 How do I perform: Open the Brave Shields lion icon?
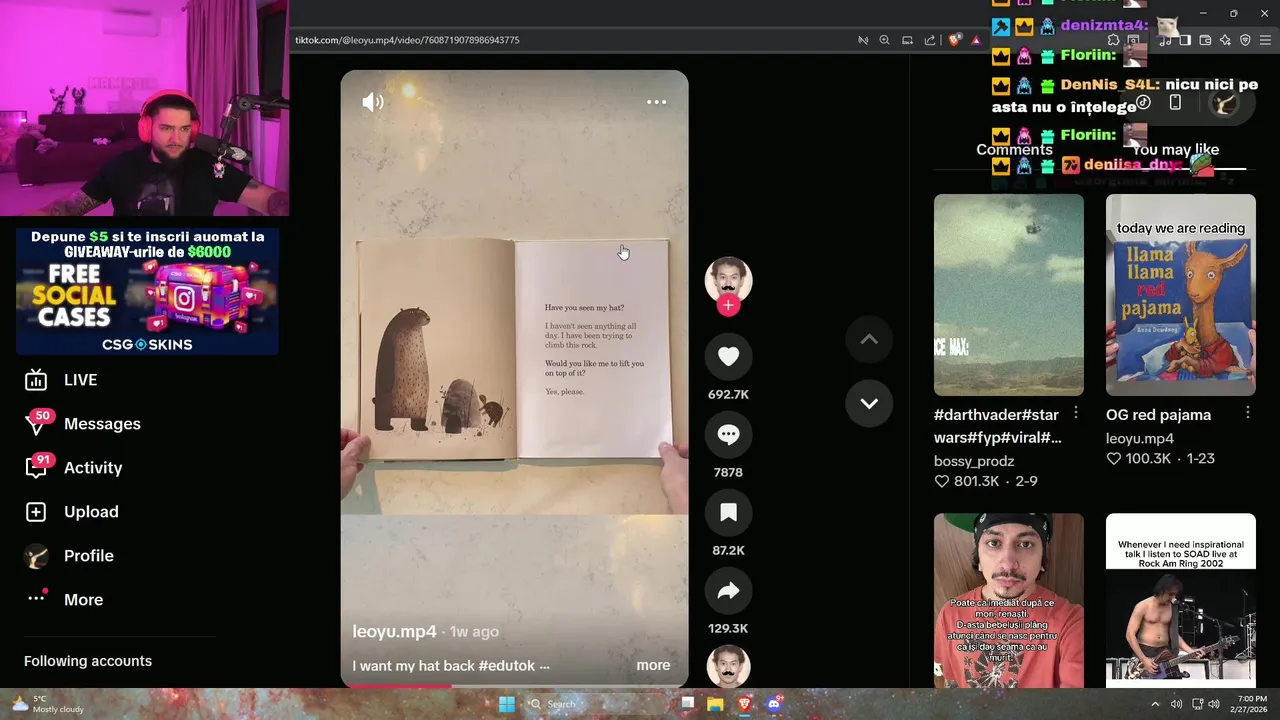955,40
